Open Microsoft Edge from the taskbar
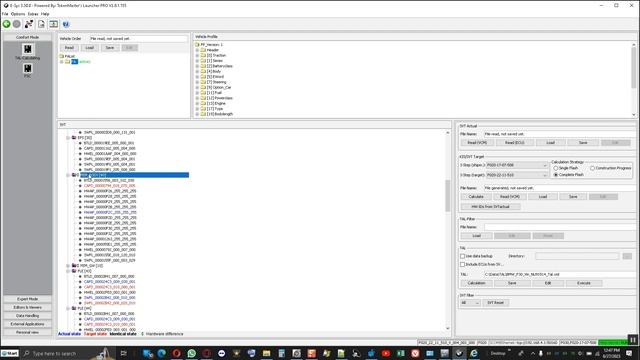Image resolution: width=640 pixels, height=360 pixels. point(162,353)
